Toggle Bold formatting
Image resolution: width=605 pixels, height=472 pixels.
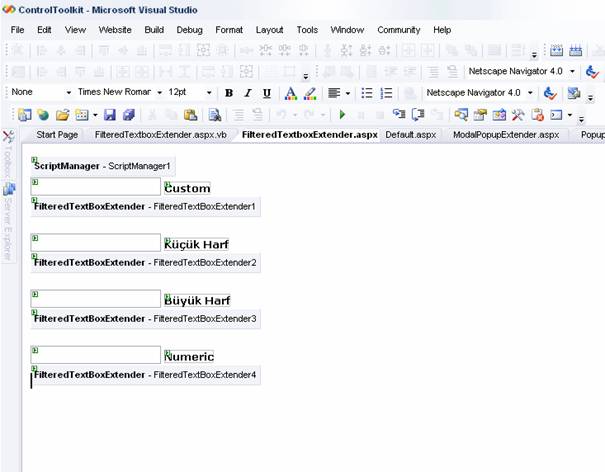click(229, 93)
